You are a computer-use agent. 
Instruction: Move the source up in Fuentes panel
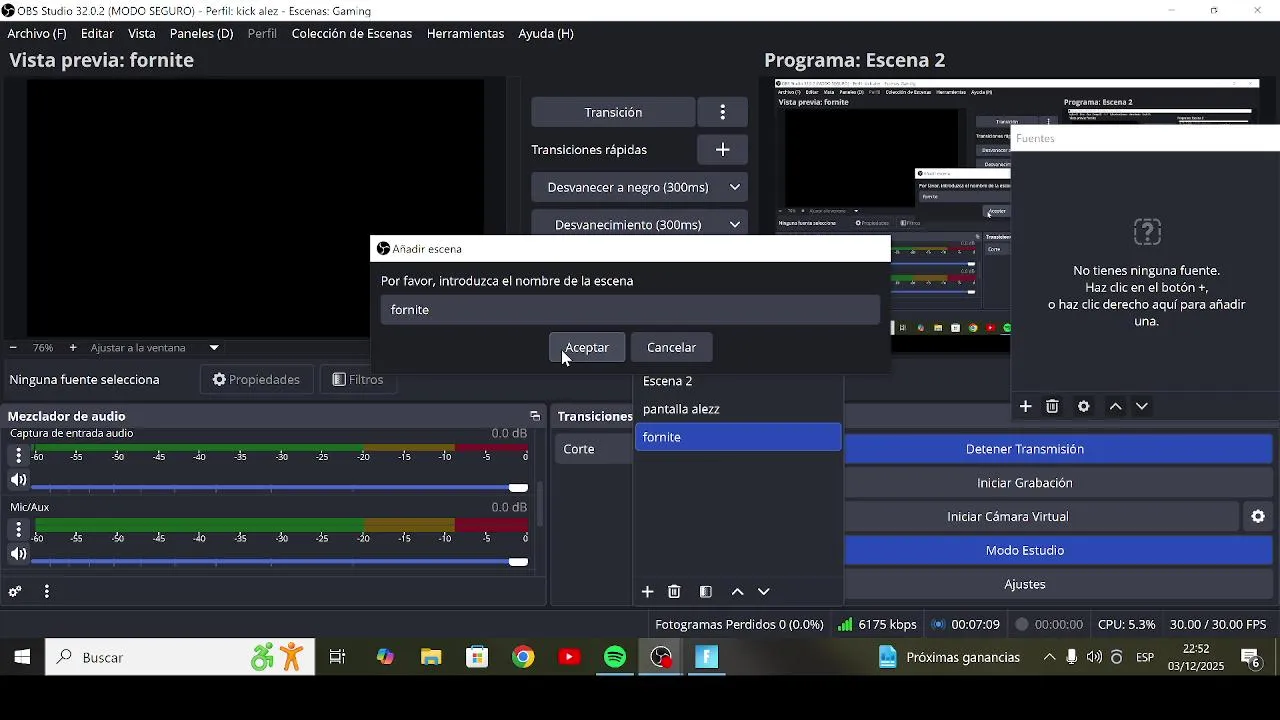pos(1115,406)
